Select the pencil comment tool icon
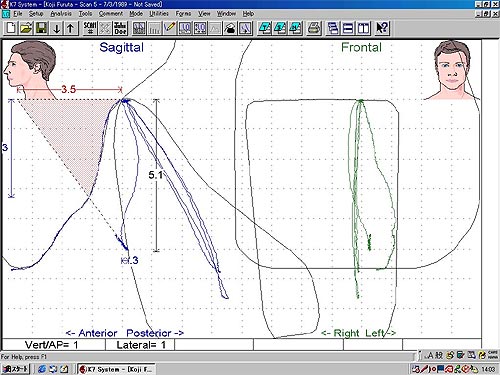500x375 pixels. [169, 28]
